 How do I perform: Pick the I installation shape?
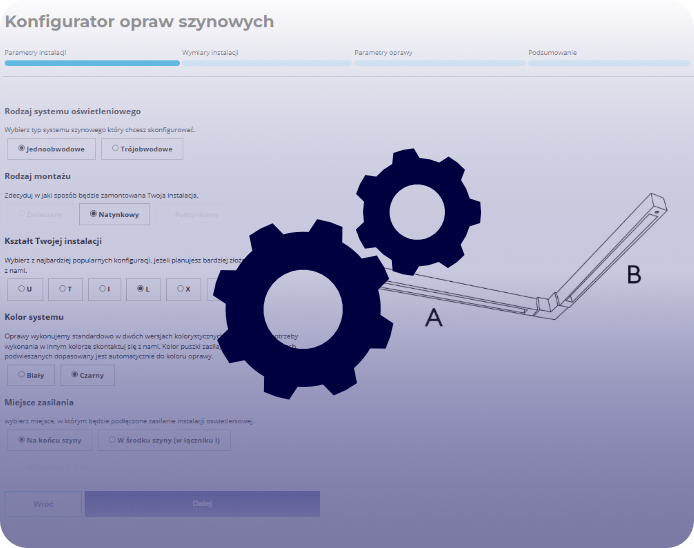(104, 289)
